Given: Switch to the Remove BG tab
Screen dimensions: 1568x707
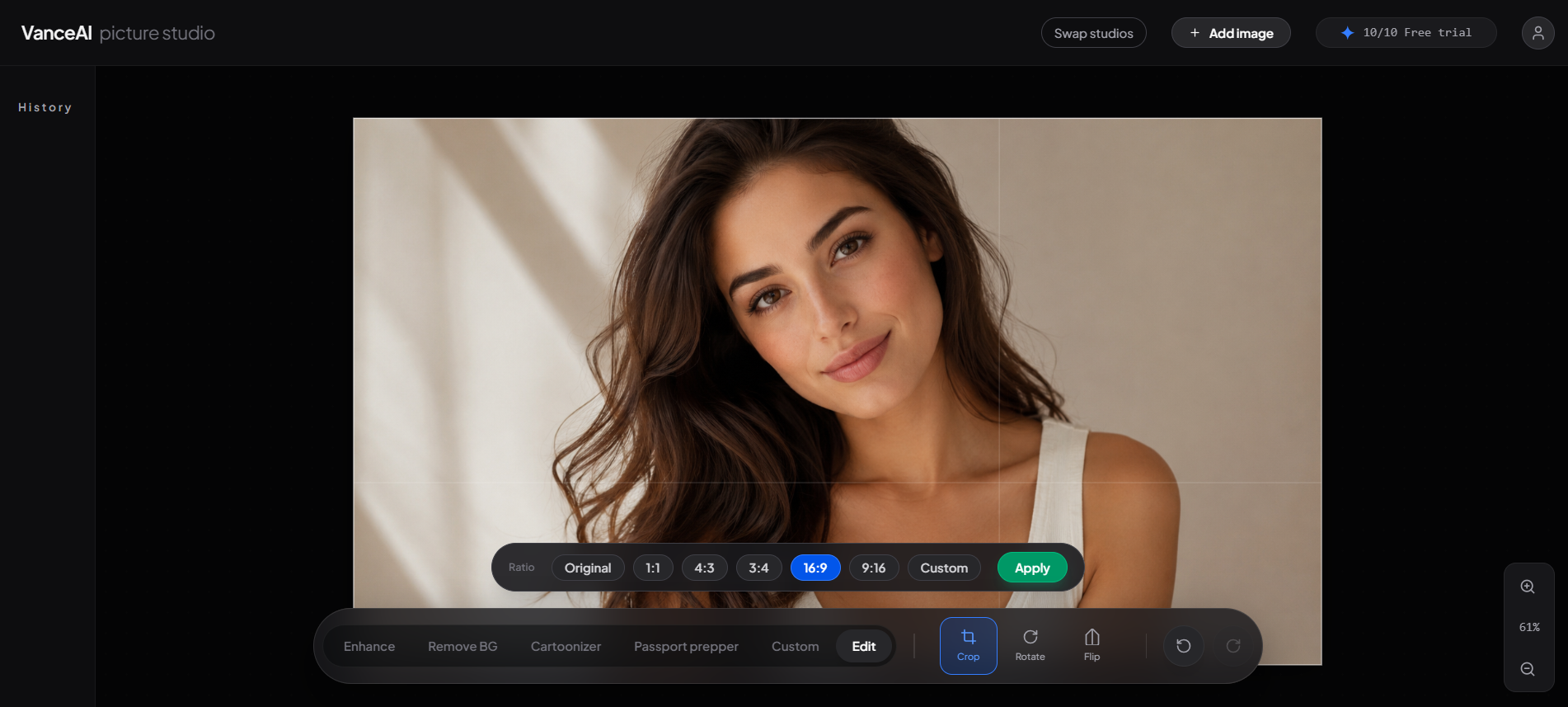Looking at the screenshot, I should click(x=462, y=646).
